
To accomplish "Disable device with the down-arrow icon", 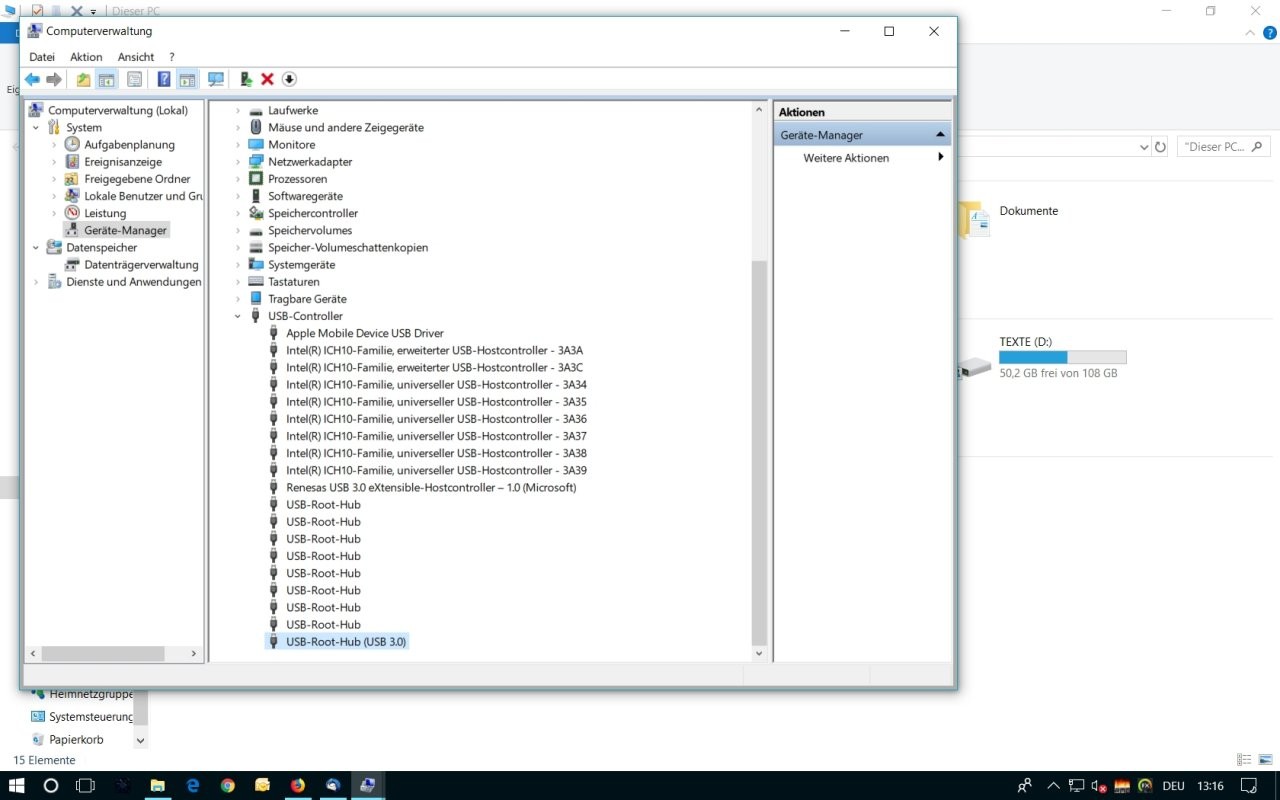I will coord(289,79).
